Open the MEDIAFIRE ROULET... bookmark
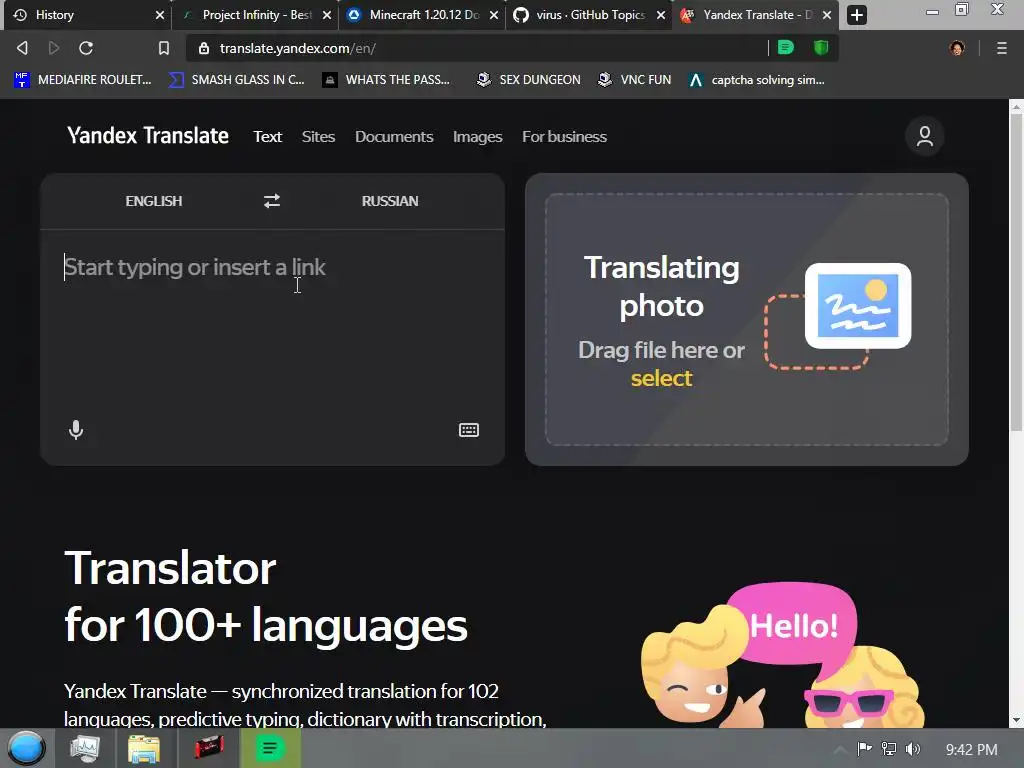The height and width of the screenshot is (768, 1024). (x=83, y=80)
